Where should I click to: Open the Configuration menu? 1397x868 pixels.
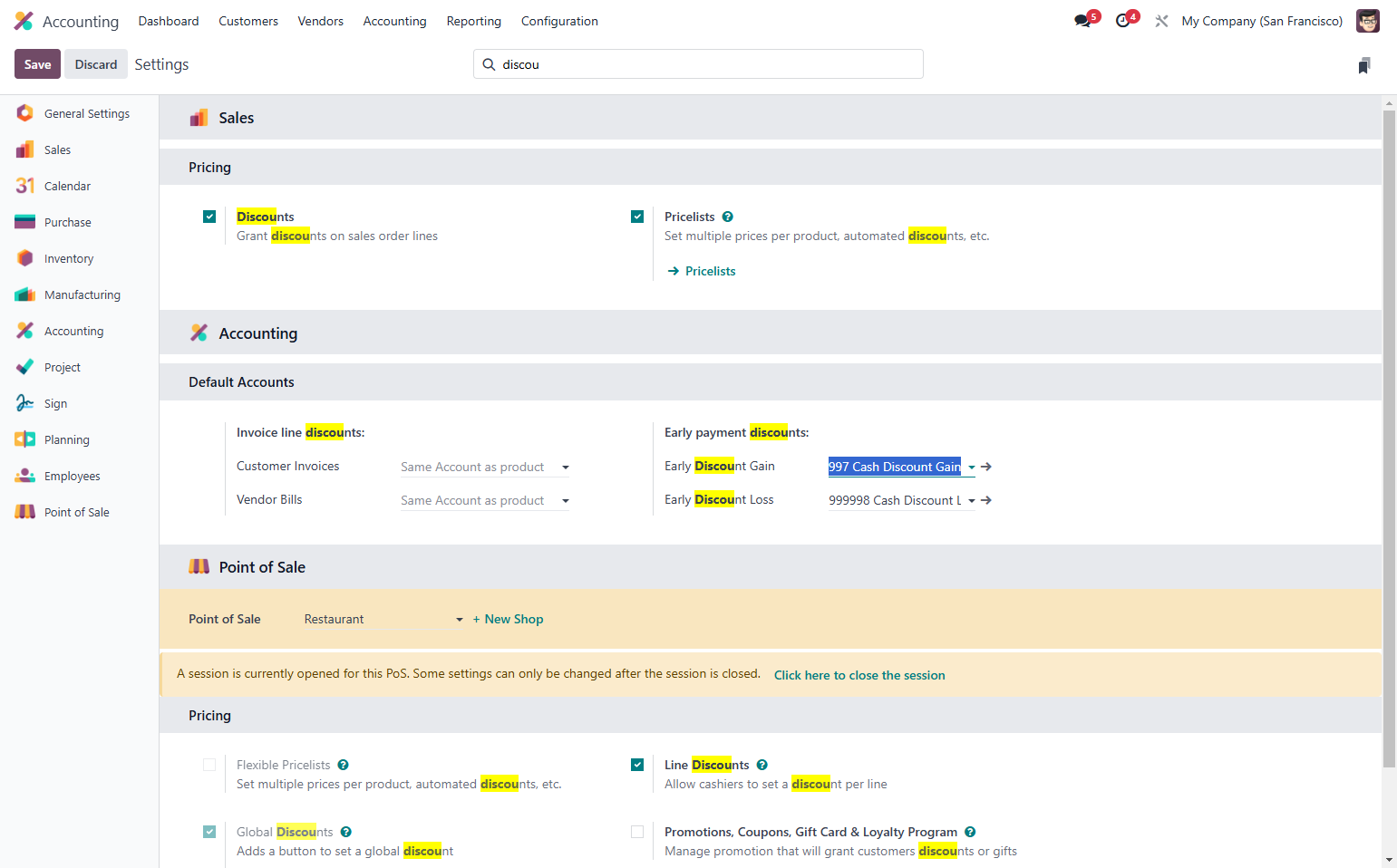point(559,21)
